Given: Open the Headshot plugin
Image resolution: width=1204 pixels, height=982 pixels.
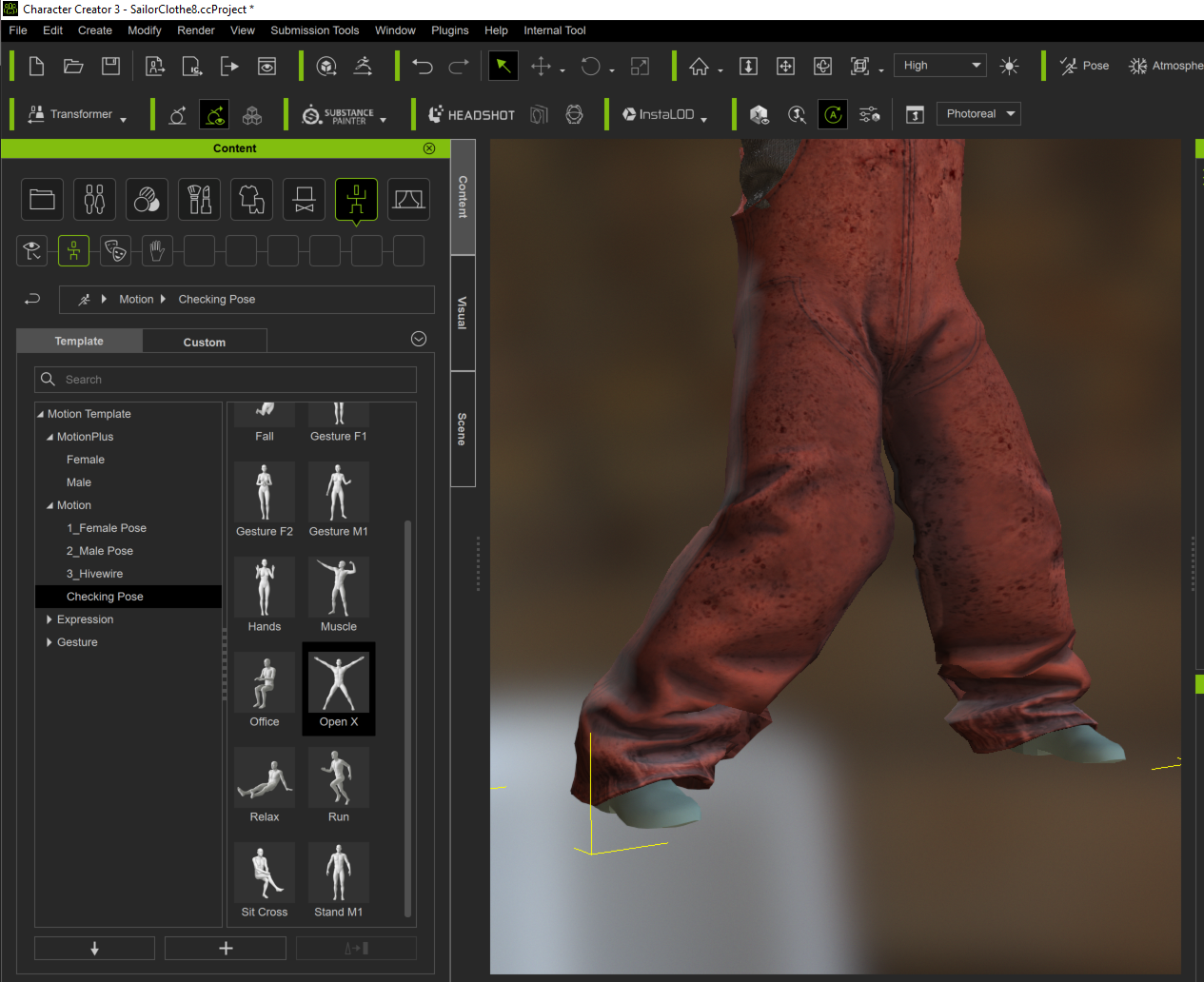Looking at the screenshot, I should [472, 114].
